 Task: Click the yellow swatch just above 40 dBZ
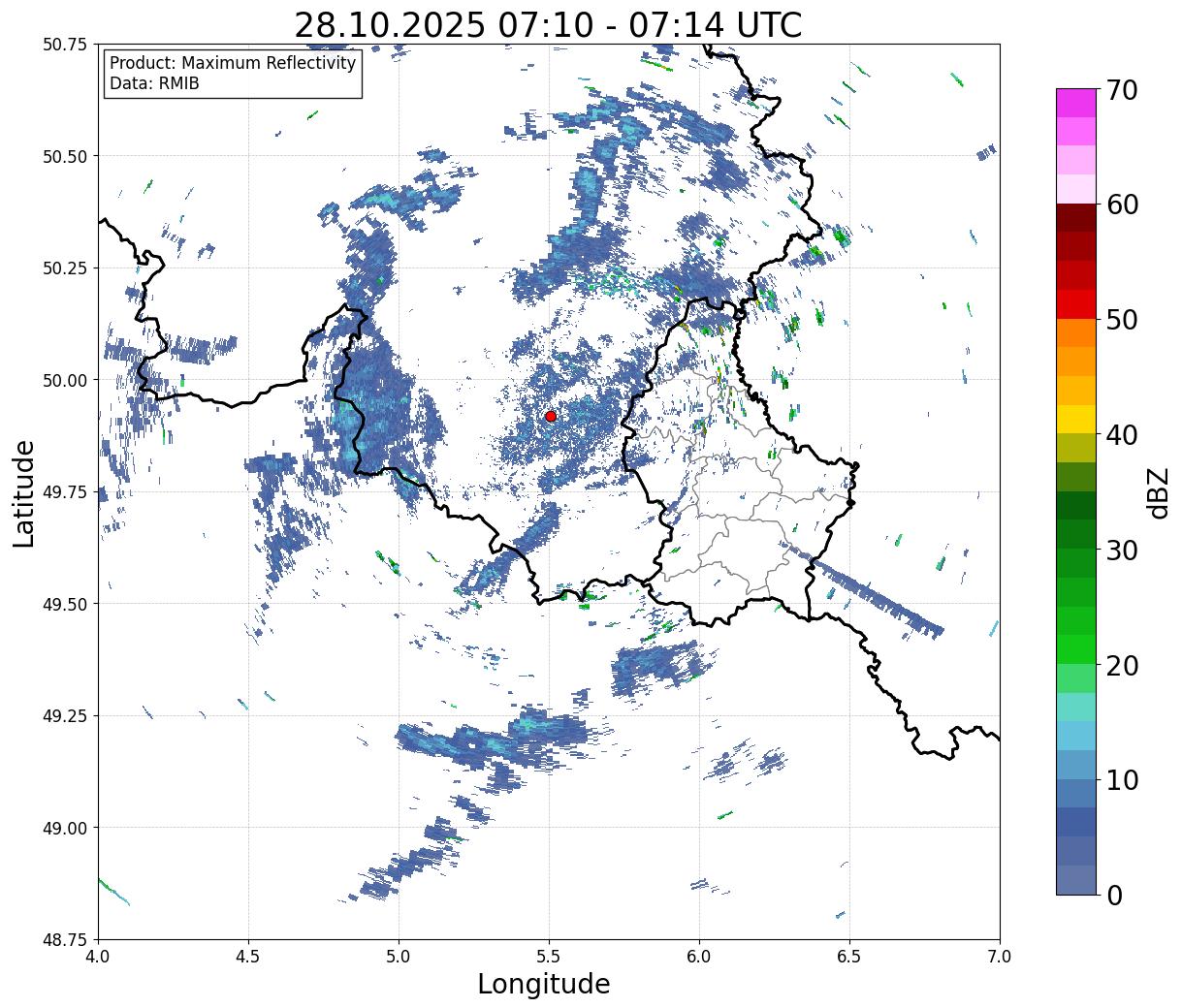[1076, 420]
